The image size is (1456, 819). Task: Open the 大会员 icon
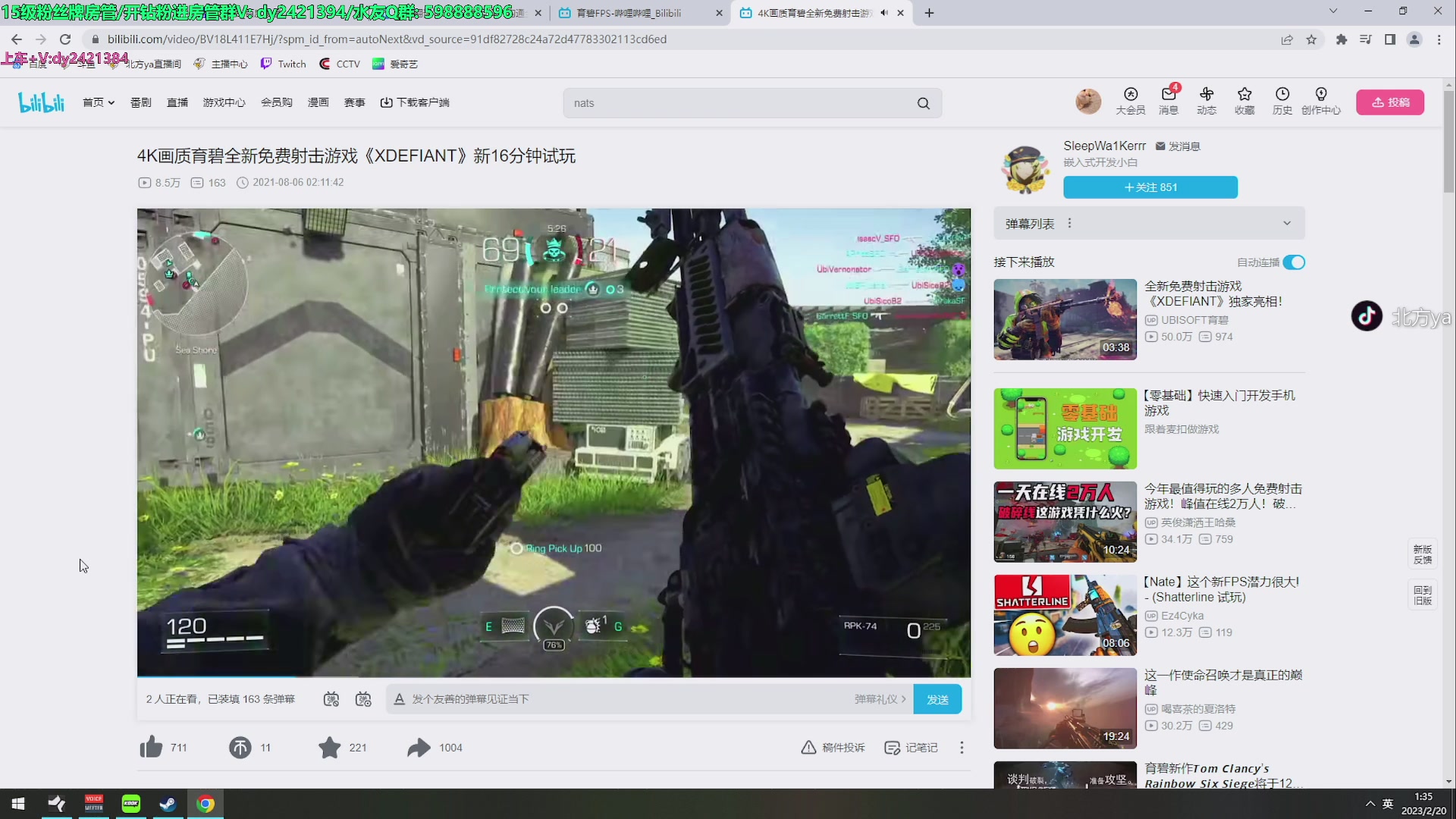coord(1130,101)
